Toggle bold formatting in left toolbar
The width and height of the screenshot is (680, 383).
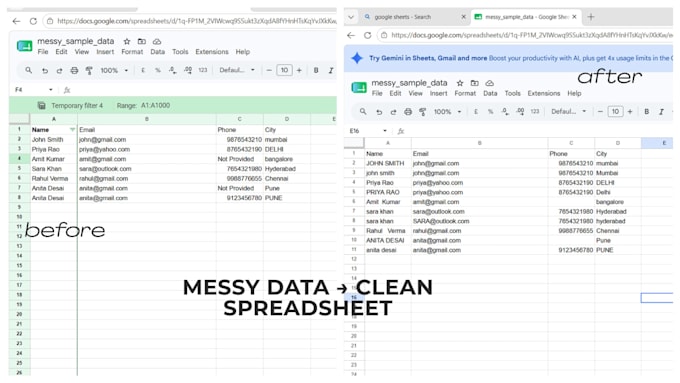316,70
